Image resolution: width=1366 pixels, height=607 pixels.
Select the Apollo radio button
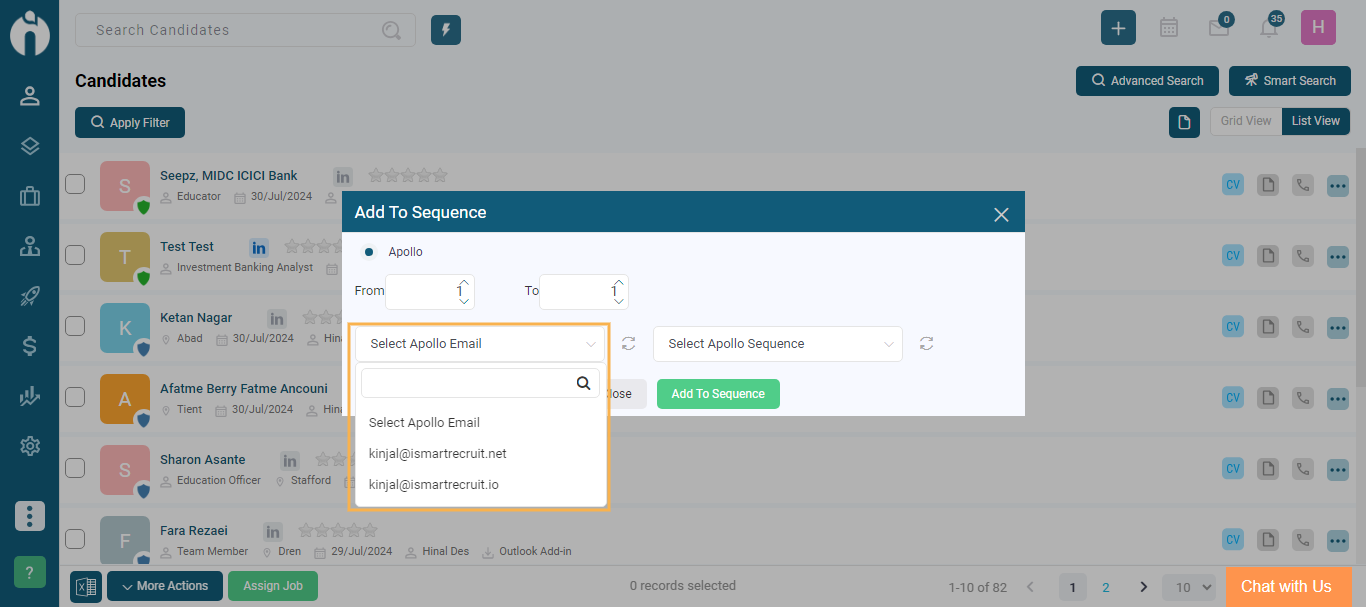(x=369, y=252)
